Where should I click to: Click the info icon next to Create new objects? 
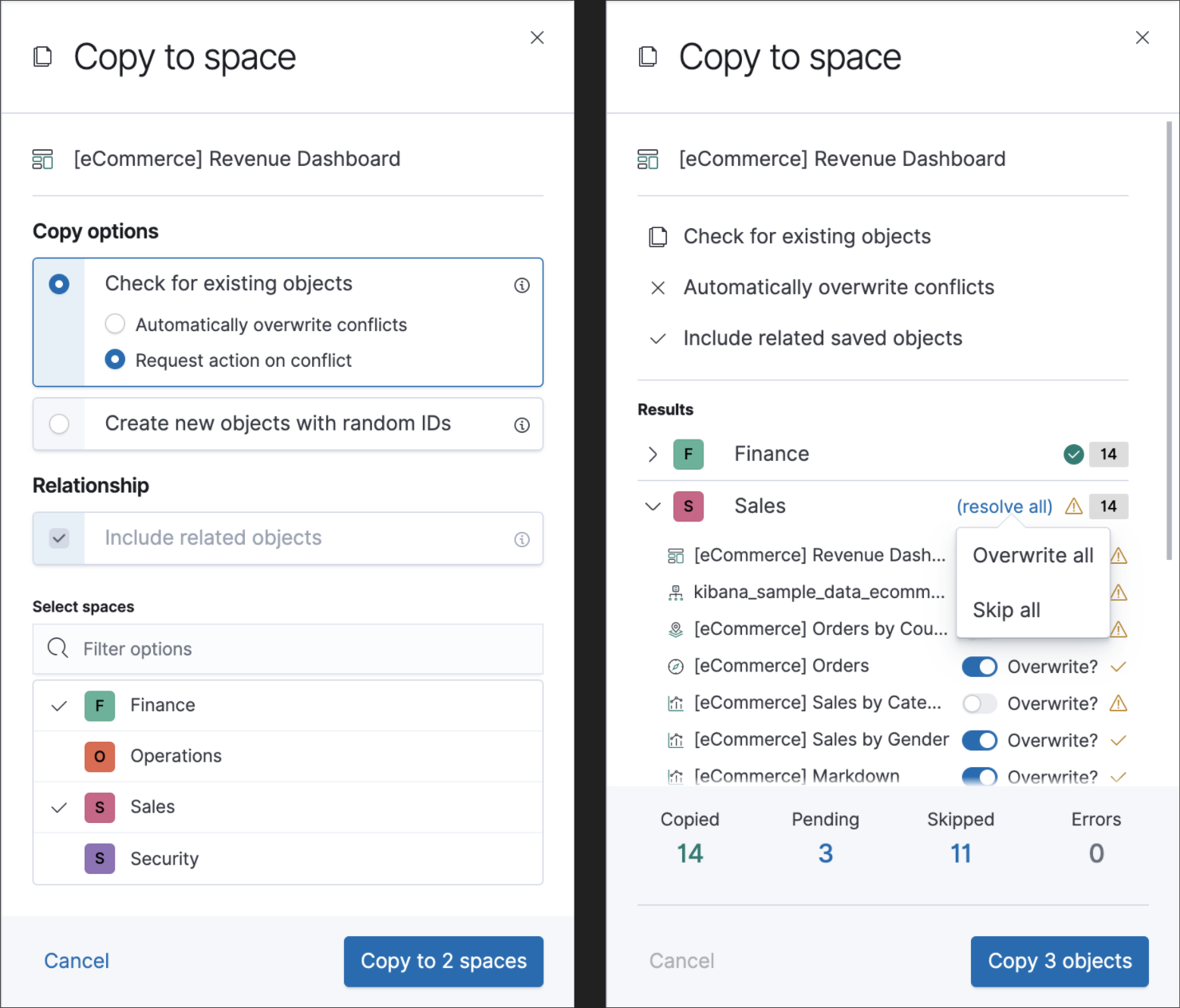[523, 425]
